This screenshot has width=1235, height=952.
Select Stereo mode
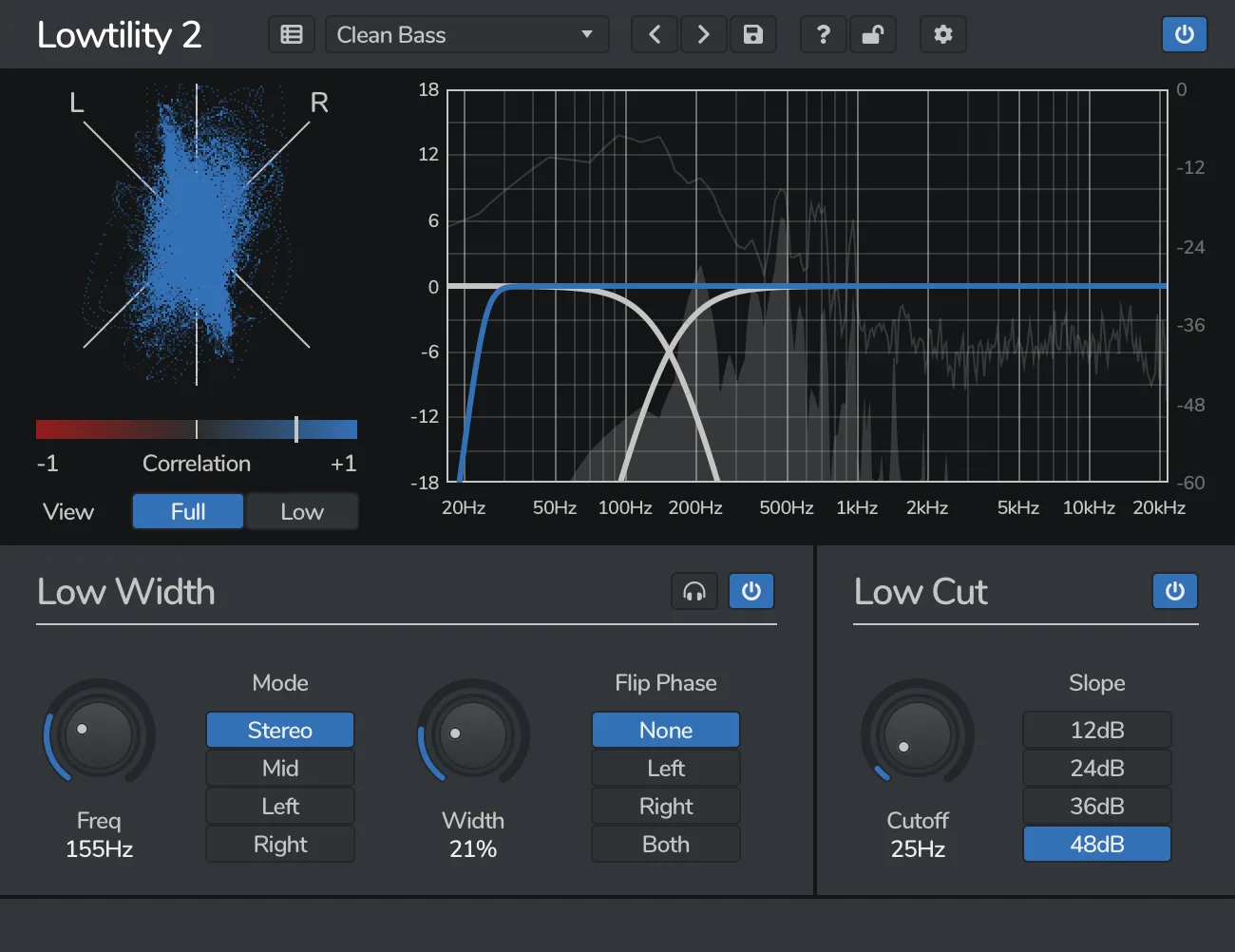tap(280, 730)
